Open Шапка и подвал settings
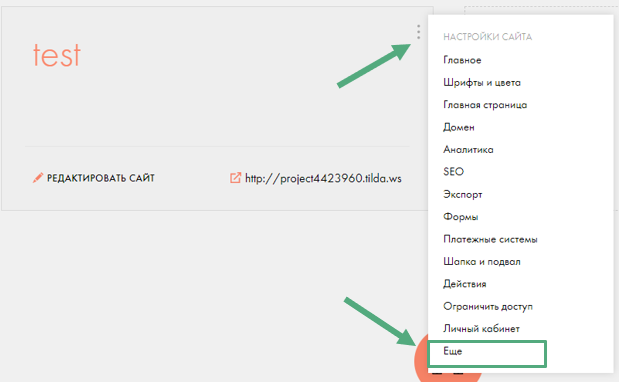 tap(482, 262)
